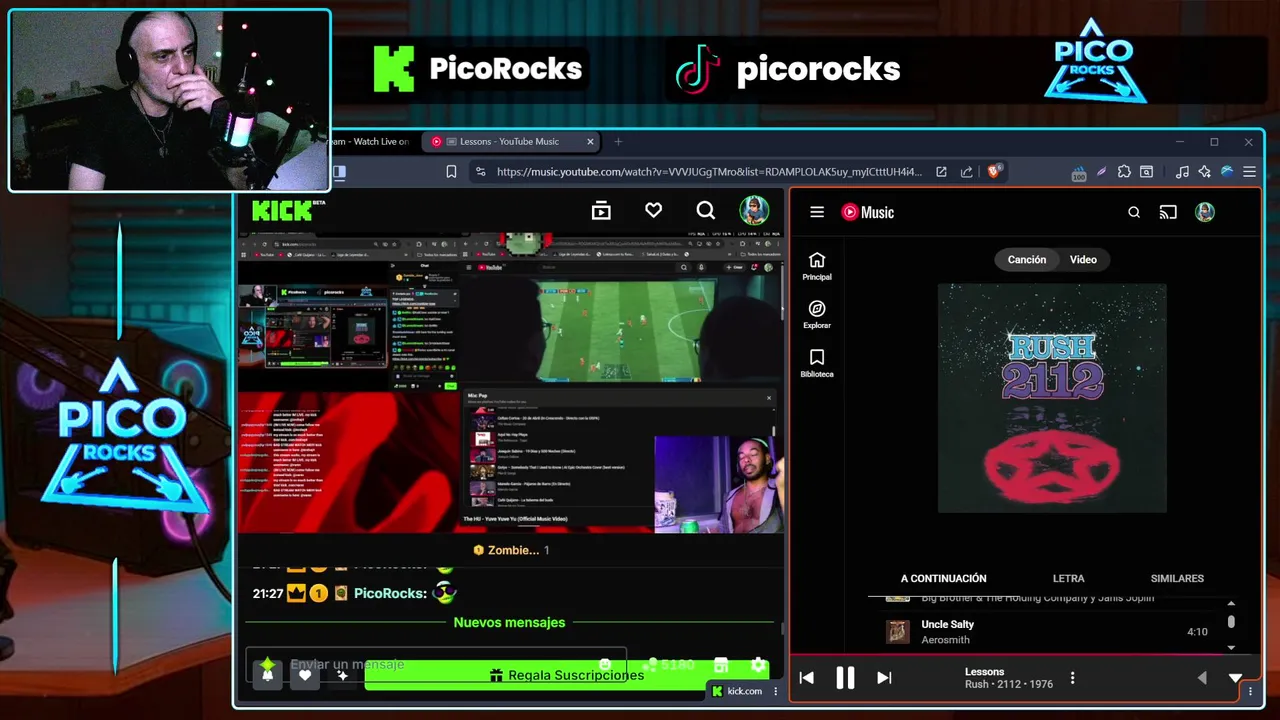The width and height of the screenshot is (1280, 720).
Task: Click the Uncle Salty album thumbnail
Action: [x=898, y=632]
